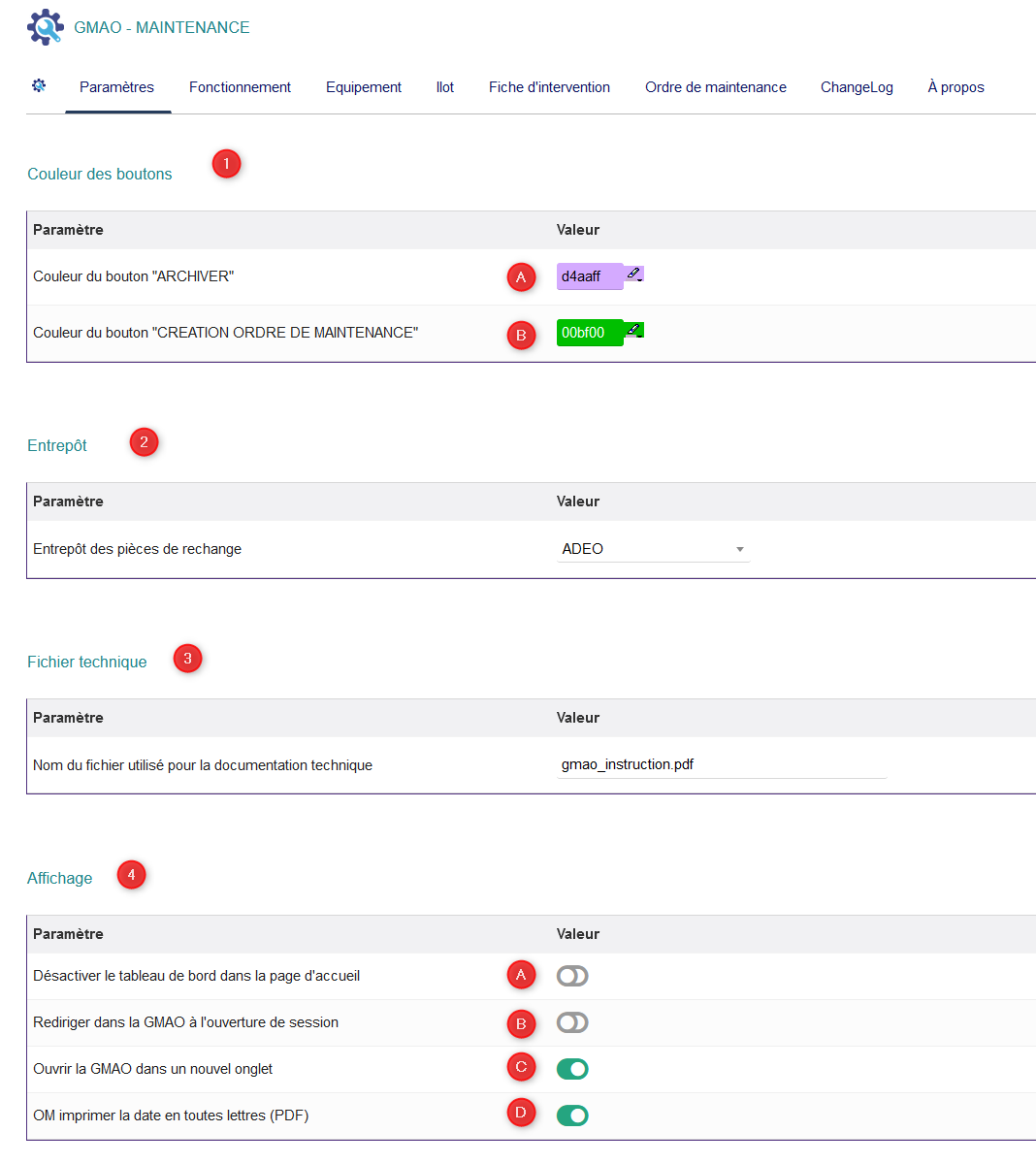The image size is (1036, 1164).
Task: Open the Entrepôt des pièces ADEO dropdown
Action: click(x=653, y=549)
